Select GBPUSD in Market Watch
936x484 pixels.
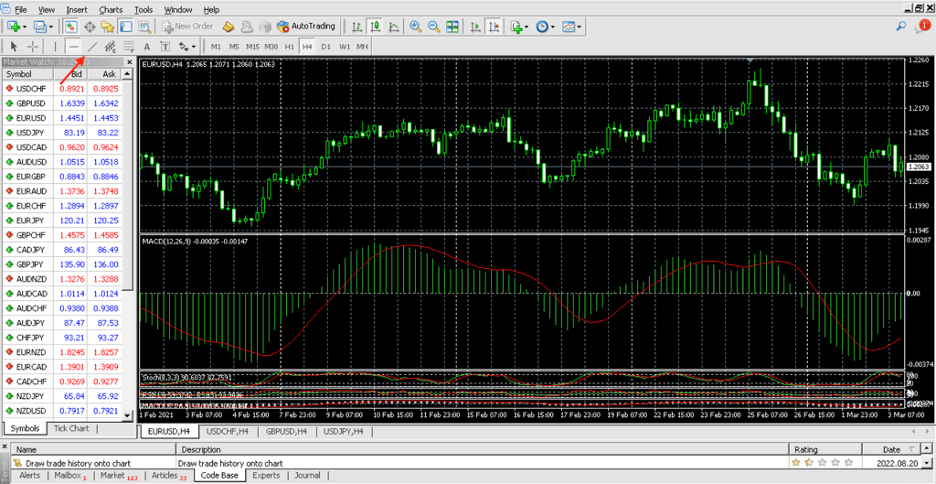point(30,103)
